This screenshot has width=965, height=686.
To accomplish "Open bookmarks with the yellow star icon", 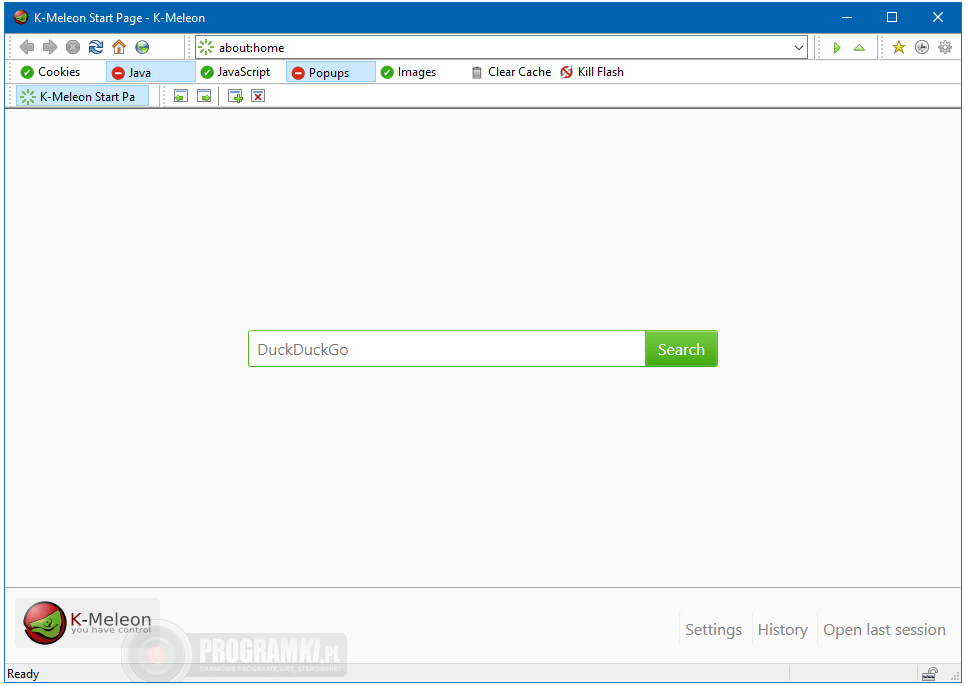I will point(899,47).
